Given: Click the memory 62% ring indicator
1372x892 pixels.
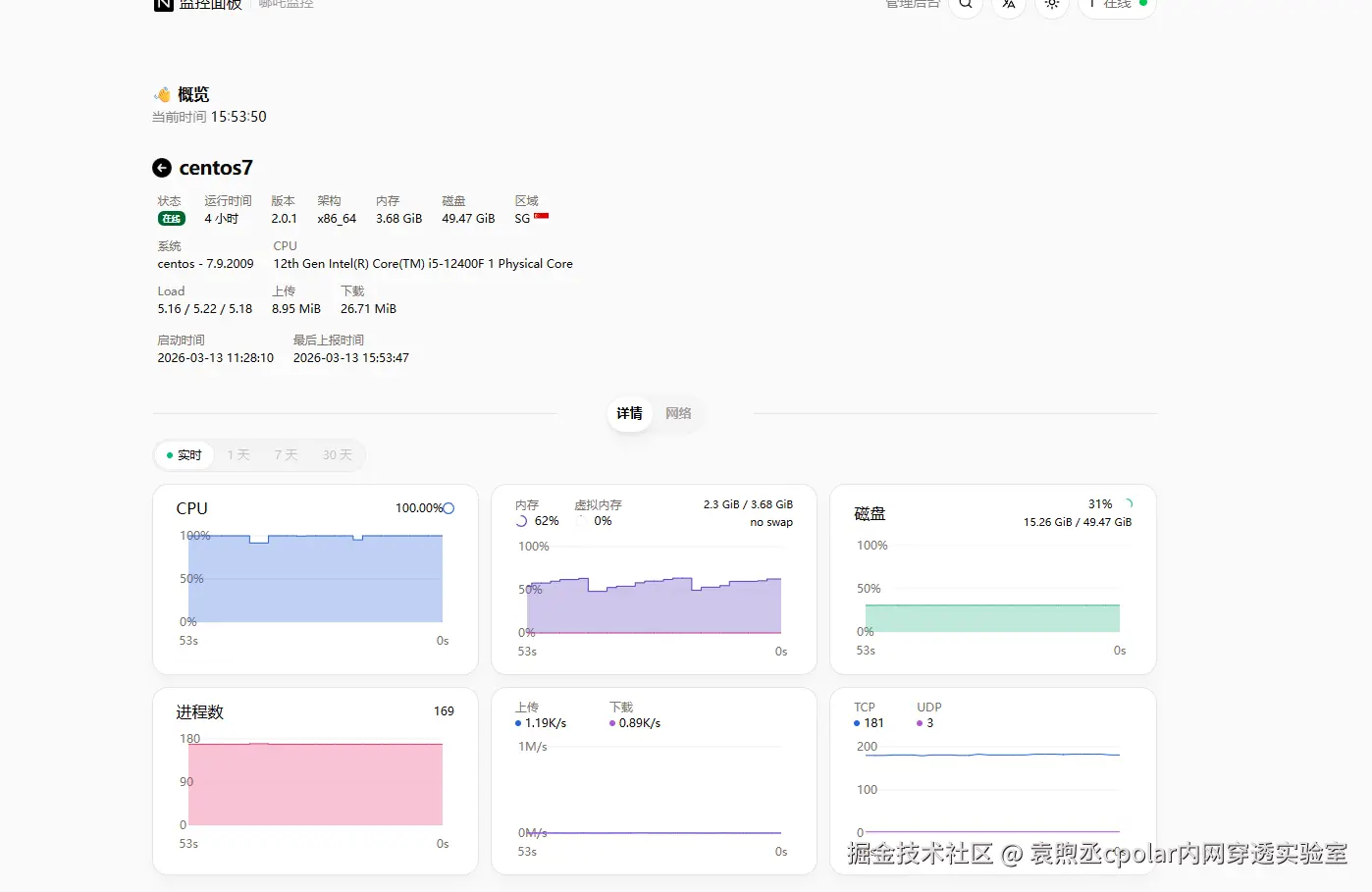Looking at the screenshot, I should point(522,521).
